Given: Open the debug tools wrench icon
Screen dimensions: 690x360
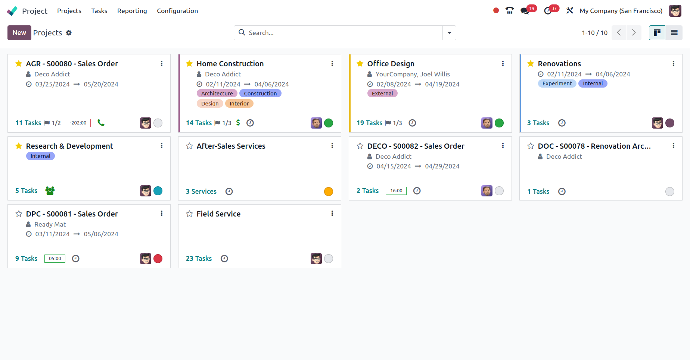Looking at the screenshot, I should point(569,10).
